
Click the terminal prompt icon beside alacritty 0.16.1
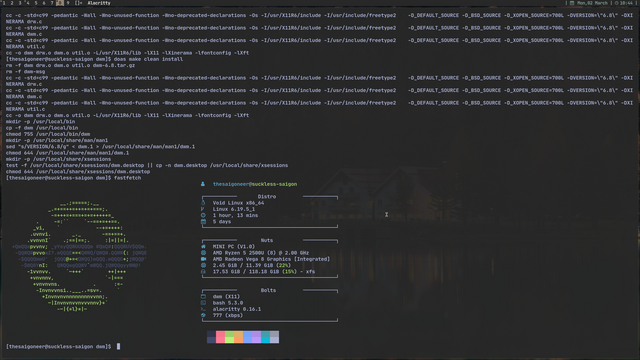coord(203,309)
